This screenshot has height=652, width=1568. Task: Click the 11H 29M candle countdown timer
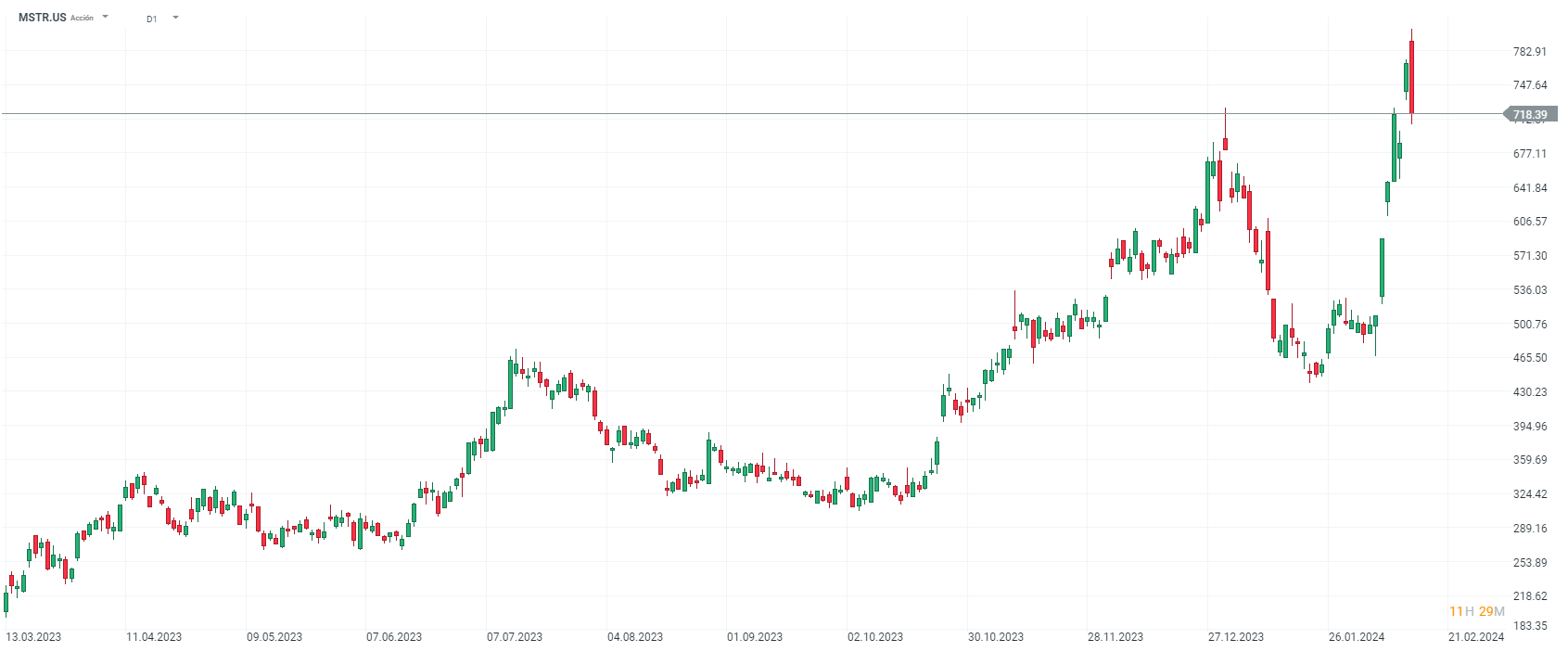coord(1476,611)
